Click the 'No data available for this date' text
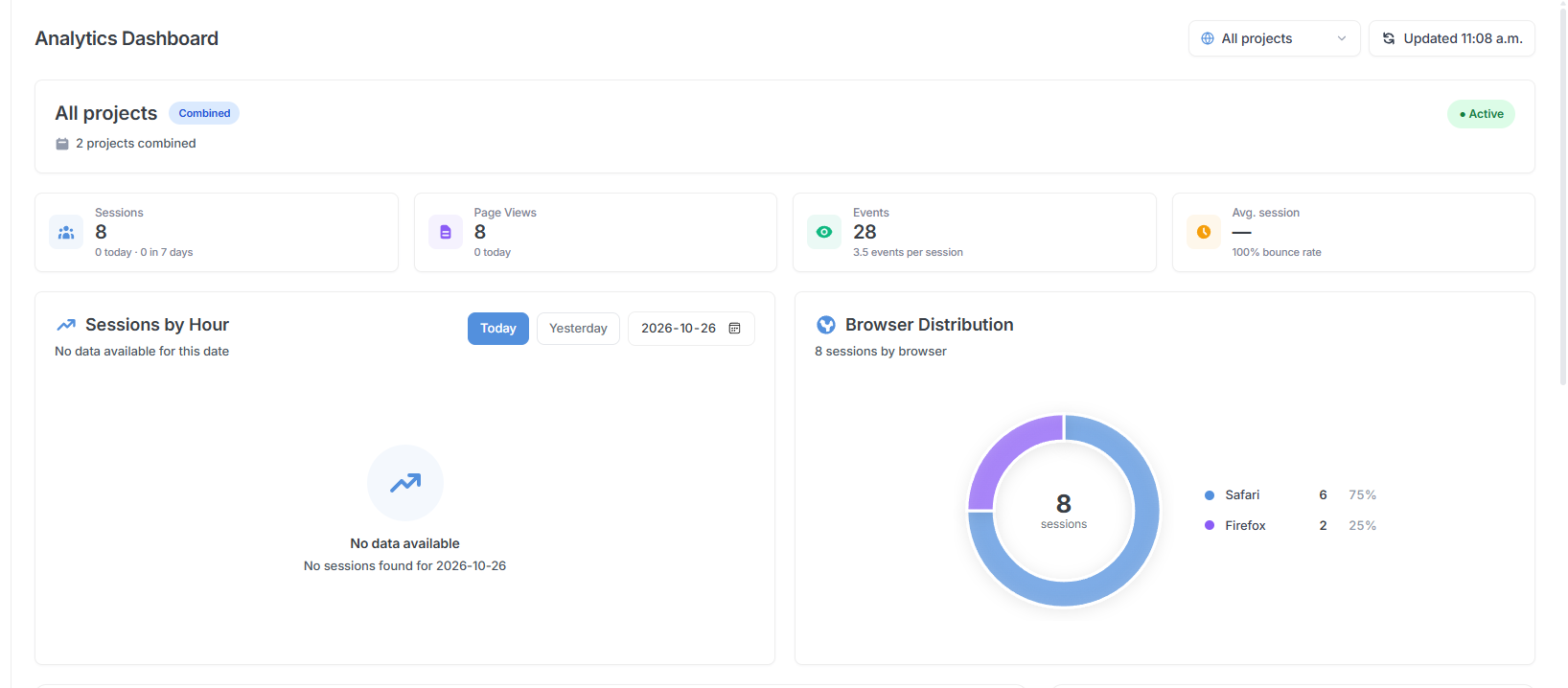This screenshot has width=1568, height=688. (x=142, y=352)
